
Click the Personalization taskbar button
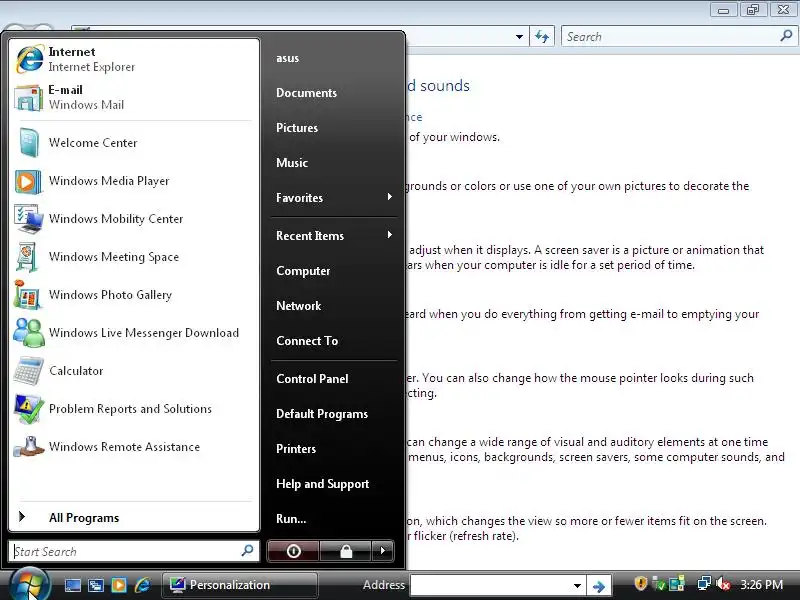click(240, 585)
